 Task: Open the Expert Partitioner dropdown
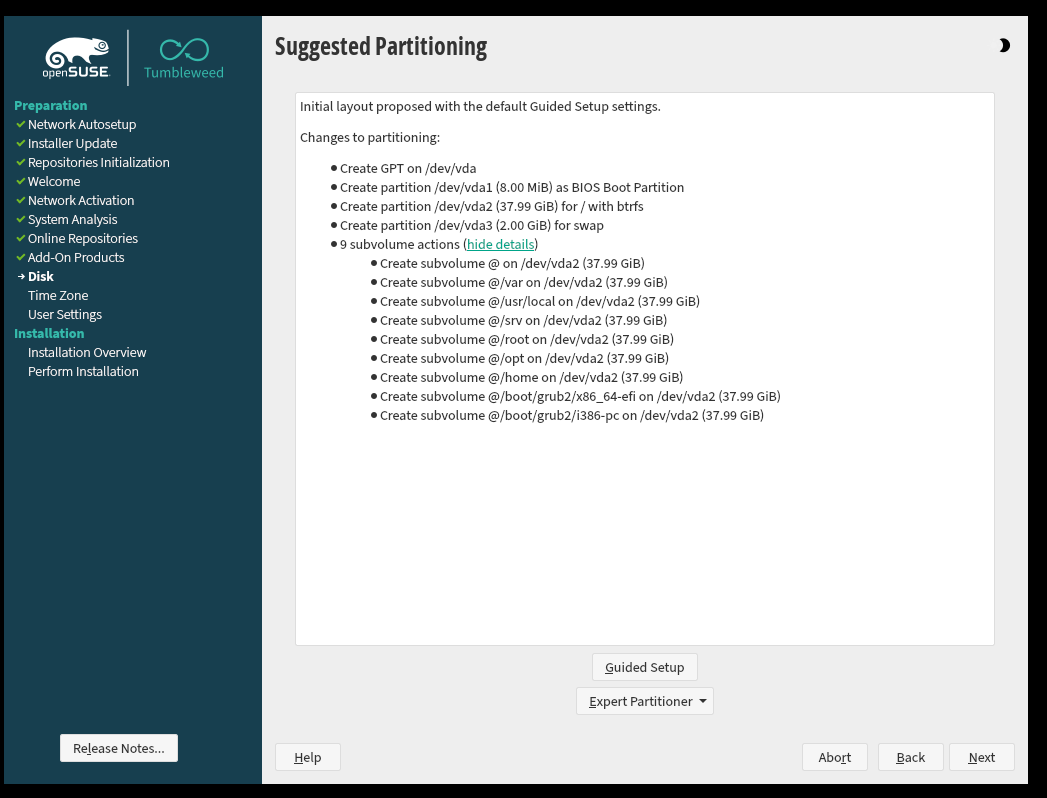coord(644,701)
